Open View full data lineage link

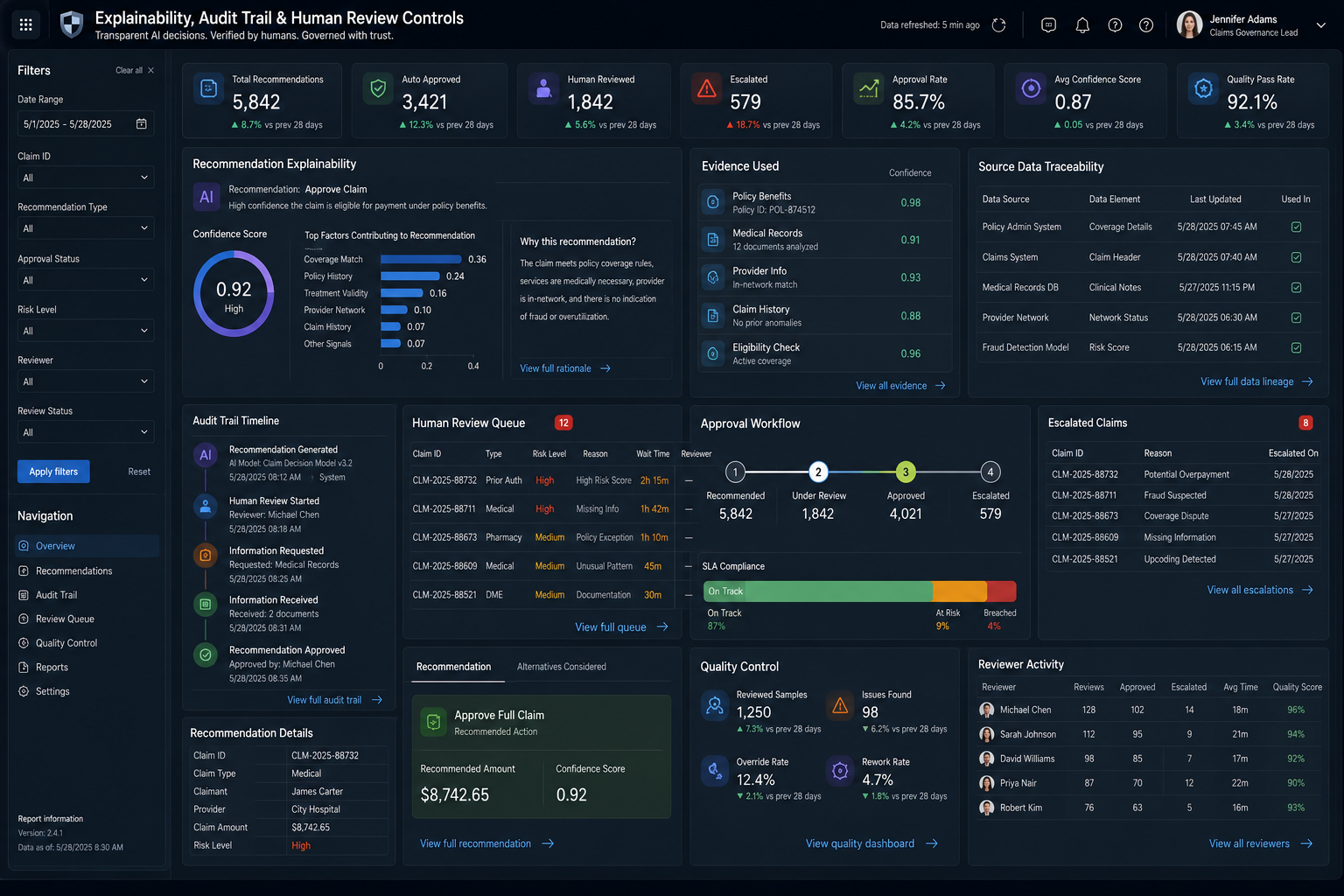coord(1256,381)
